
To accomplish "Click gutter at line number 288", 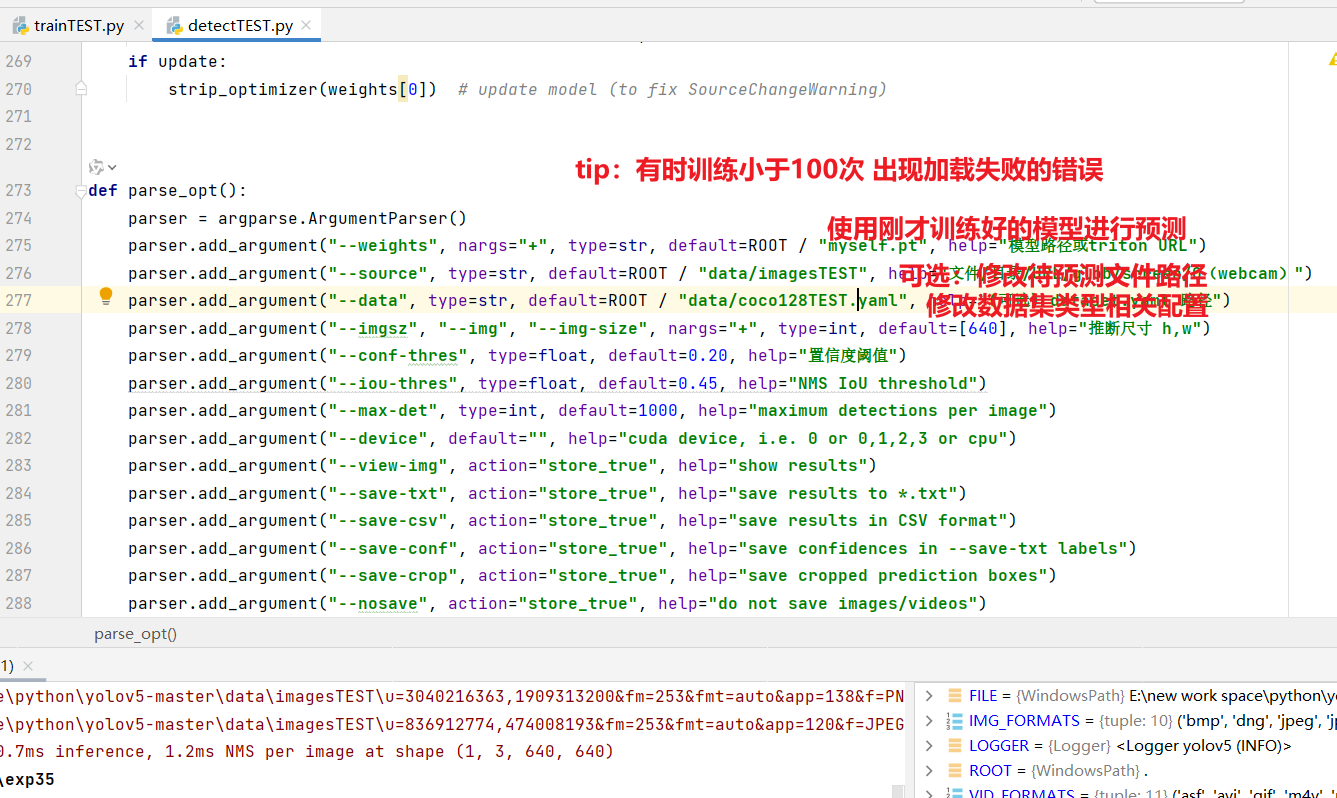I will pos(19,603).
